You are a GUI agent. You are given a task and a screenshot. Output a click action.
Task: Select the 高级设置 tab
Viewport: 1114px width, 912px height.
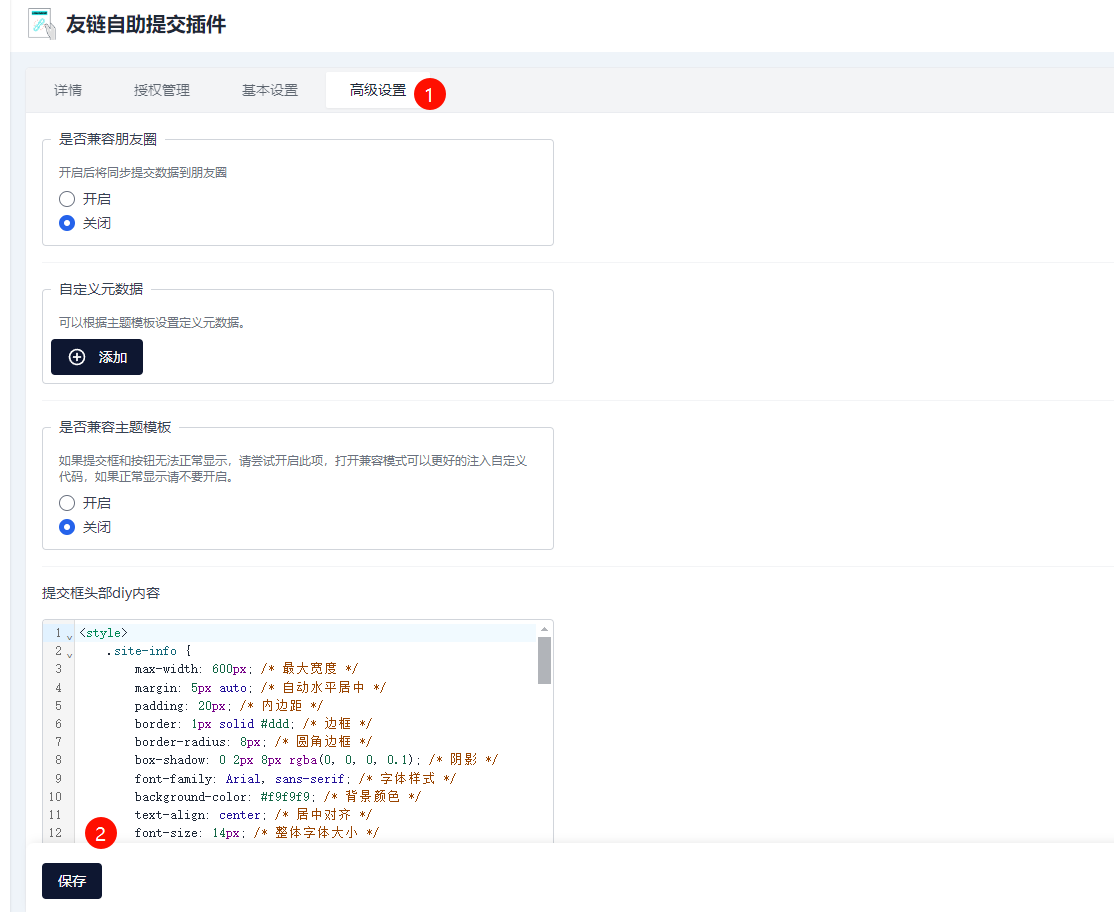click(378, 90)
